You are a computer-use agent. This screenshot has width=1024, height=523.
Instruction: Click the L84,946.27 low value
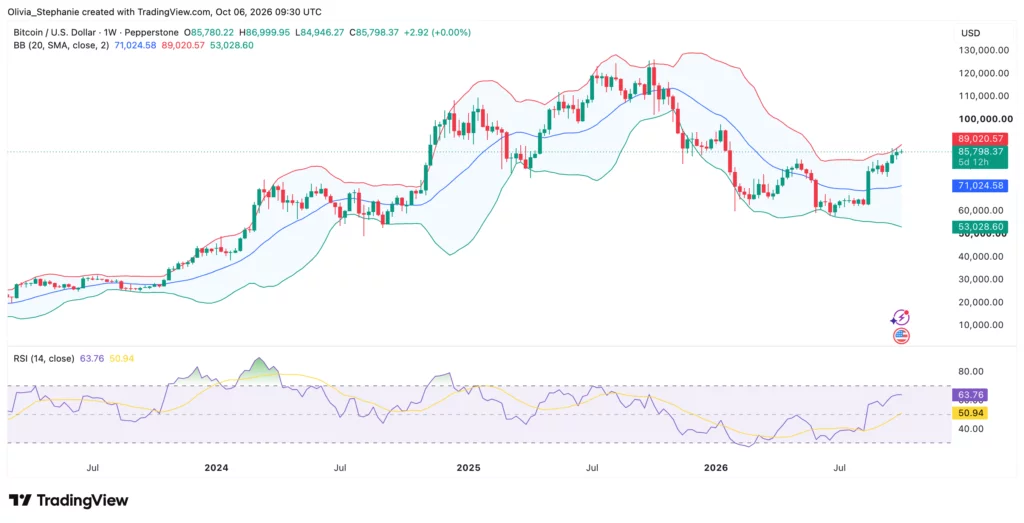click(x=320, y=32)
